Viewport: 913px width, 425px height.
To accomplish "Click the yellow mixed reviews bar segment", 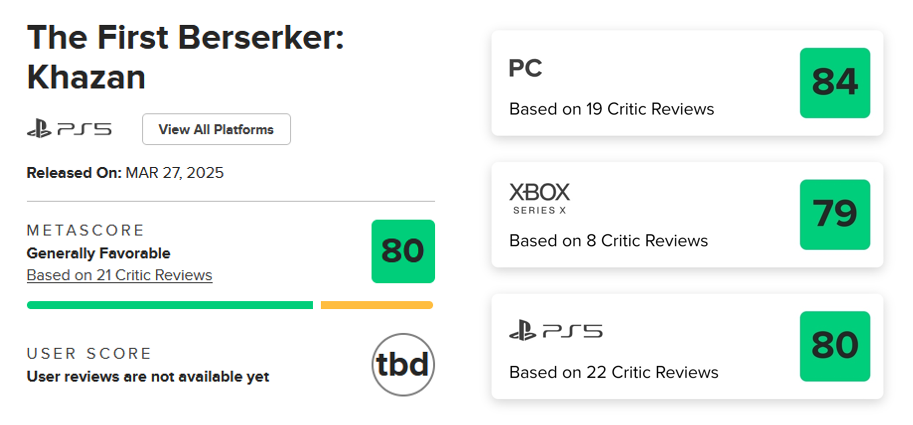I will coord(377,305).
